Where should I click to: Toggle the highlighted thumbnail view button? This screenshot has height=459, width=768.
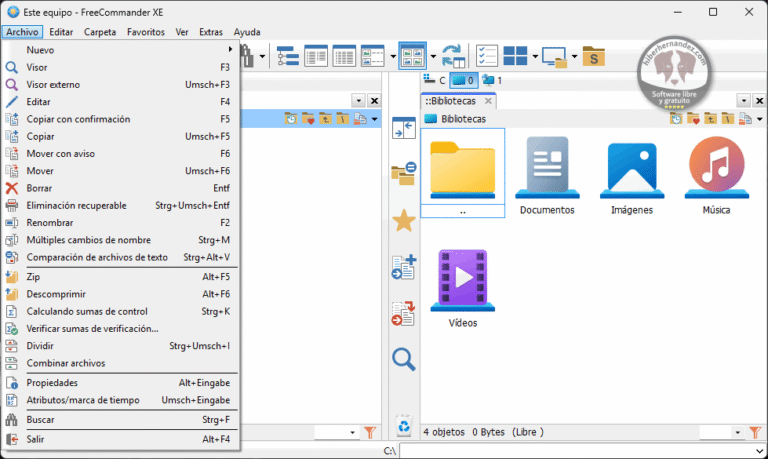(412, 56)
